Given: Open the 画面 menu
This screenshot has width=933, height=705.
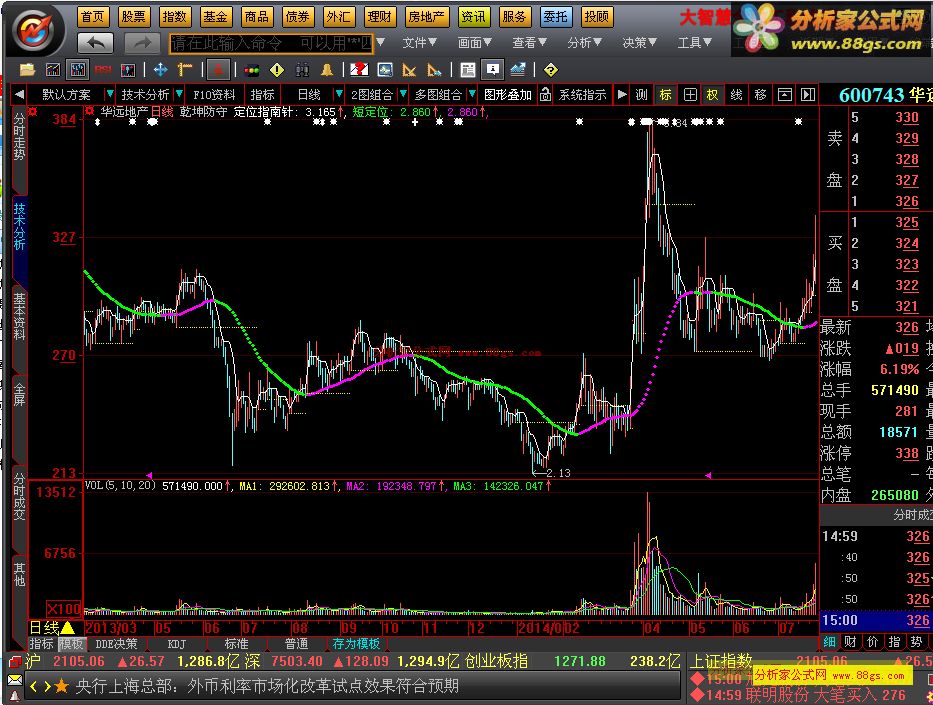Looking at the screenshot, I should pyautogui.click(x=474, y=43).
